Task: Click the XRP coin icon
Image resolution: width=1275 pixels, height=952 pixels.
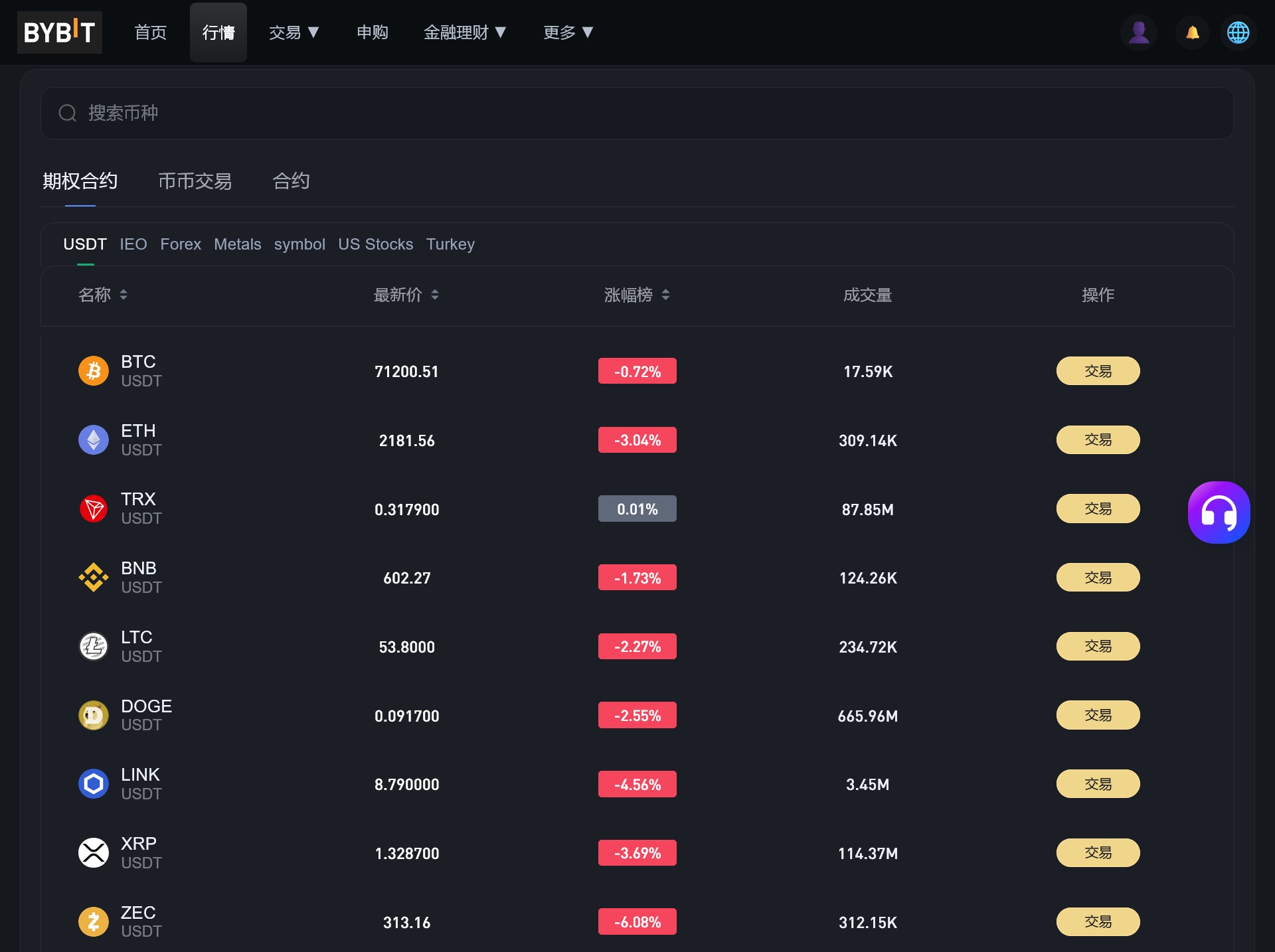Action: tap(94, 853)
